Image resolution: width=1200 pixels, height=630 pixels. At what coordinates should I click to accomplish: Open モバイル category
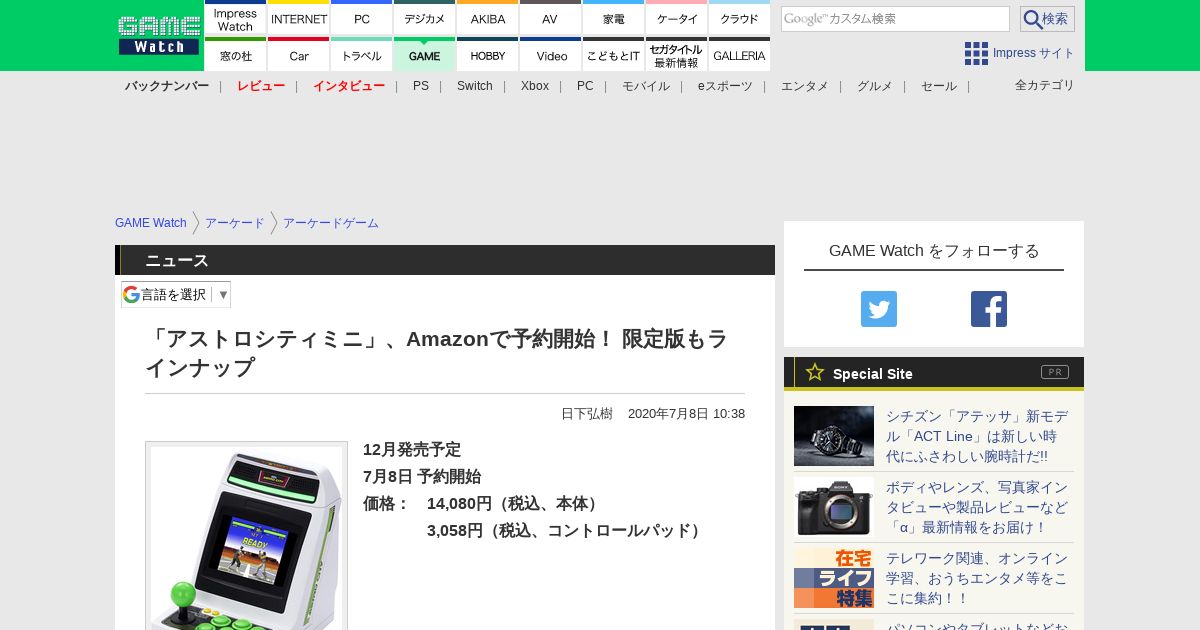646,86
